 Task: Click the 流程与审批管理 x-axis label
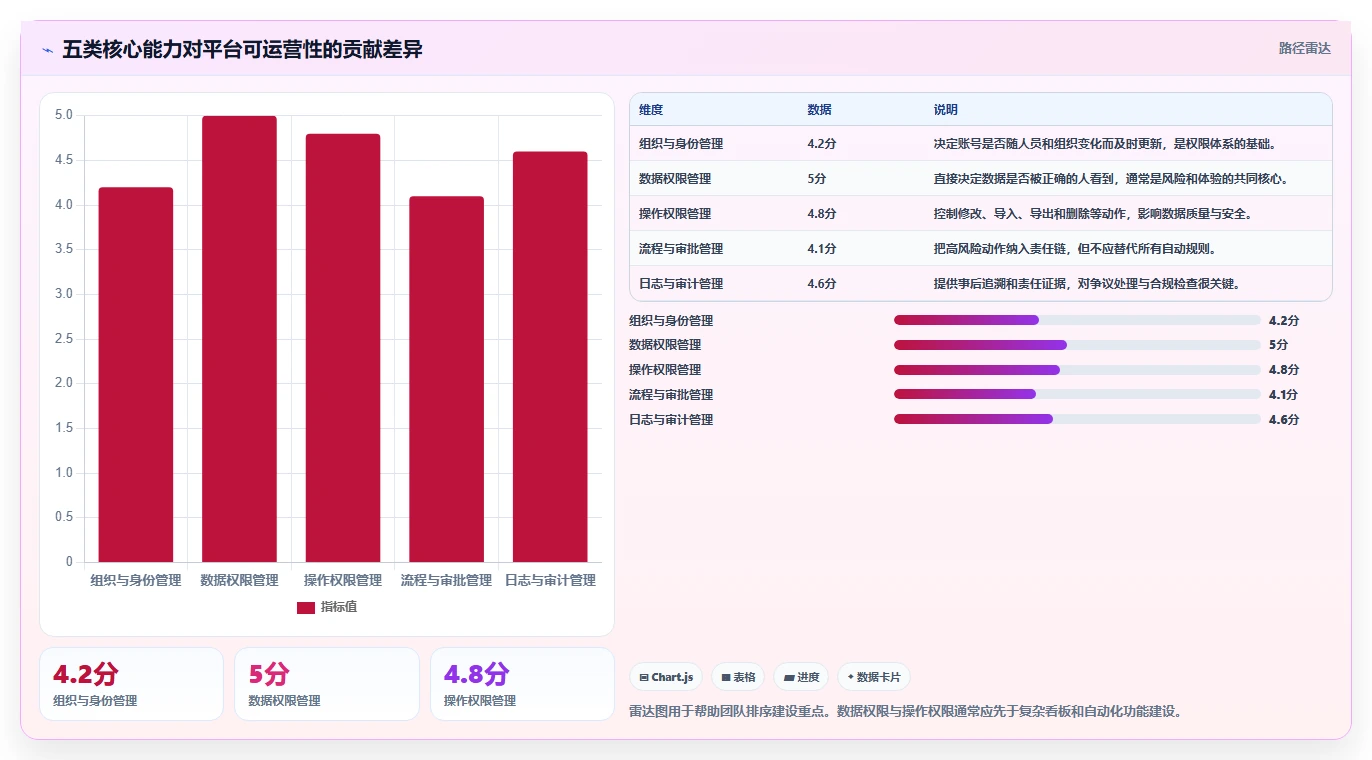pos(446,580)
